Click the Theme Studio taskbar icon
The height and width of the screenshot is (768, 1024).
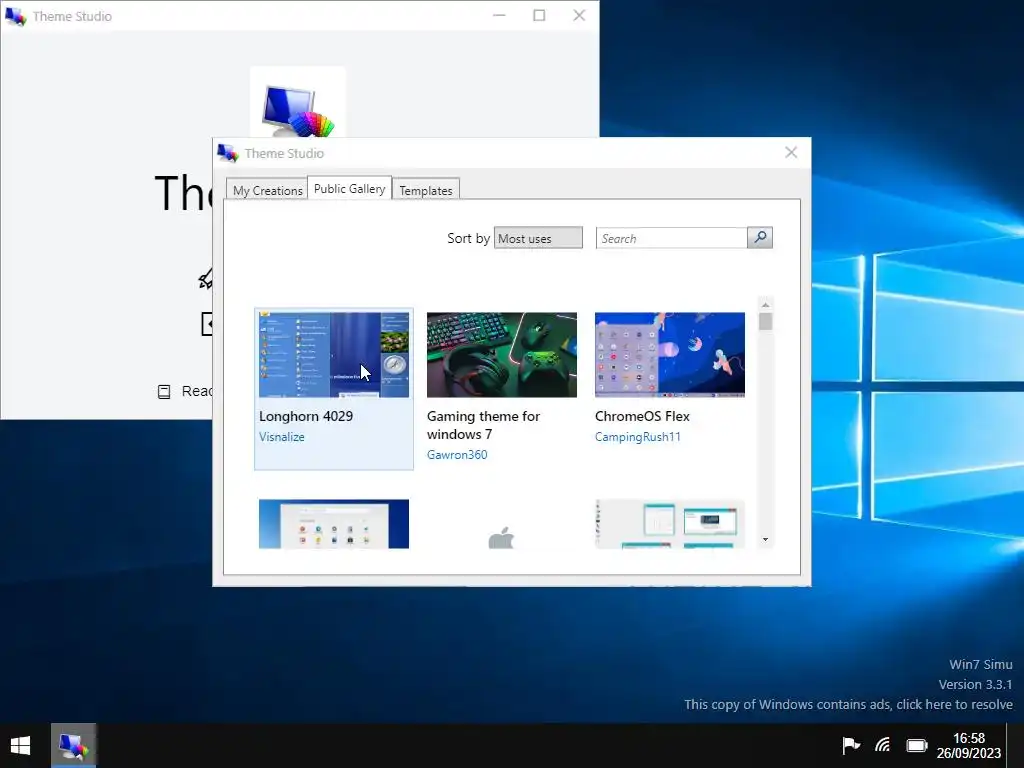(74, 746)
